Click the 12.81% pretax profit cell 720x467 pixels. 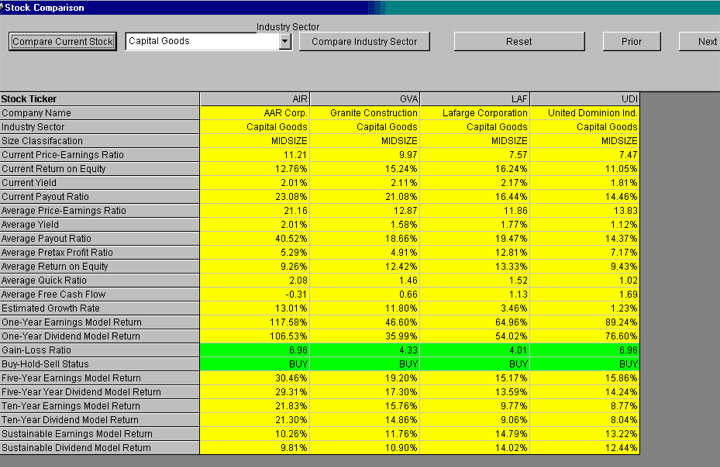click(x=475, y=253)
